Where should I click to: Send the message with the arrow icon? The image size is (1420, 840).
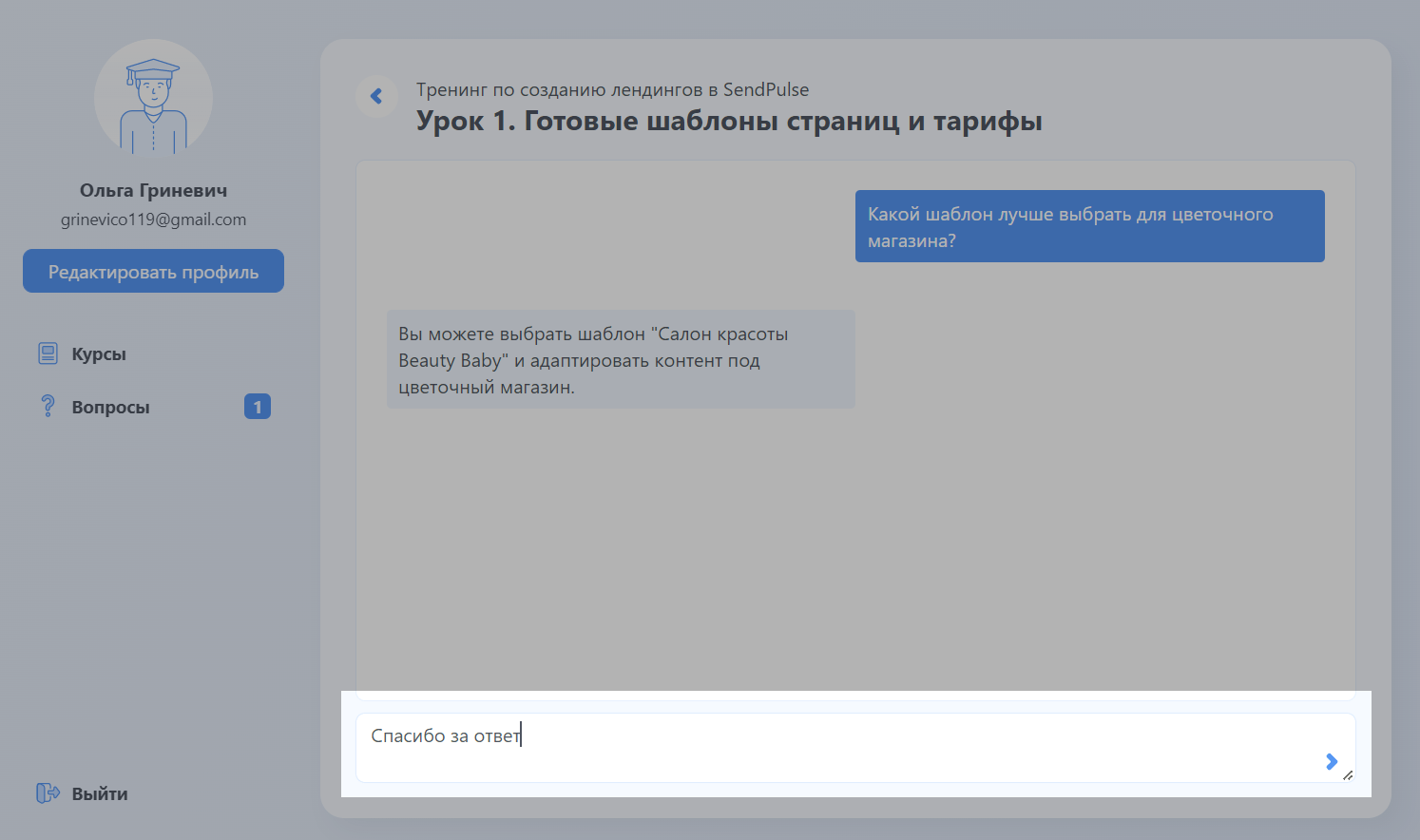[1331, 761]
